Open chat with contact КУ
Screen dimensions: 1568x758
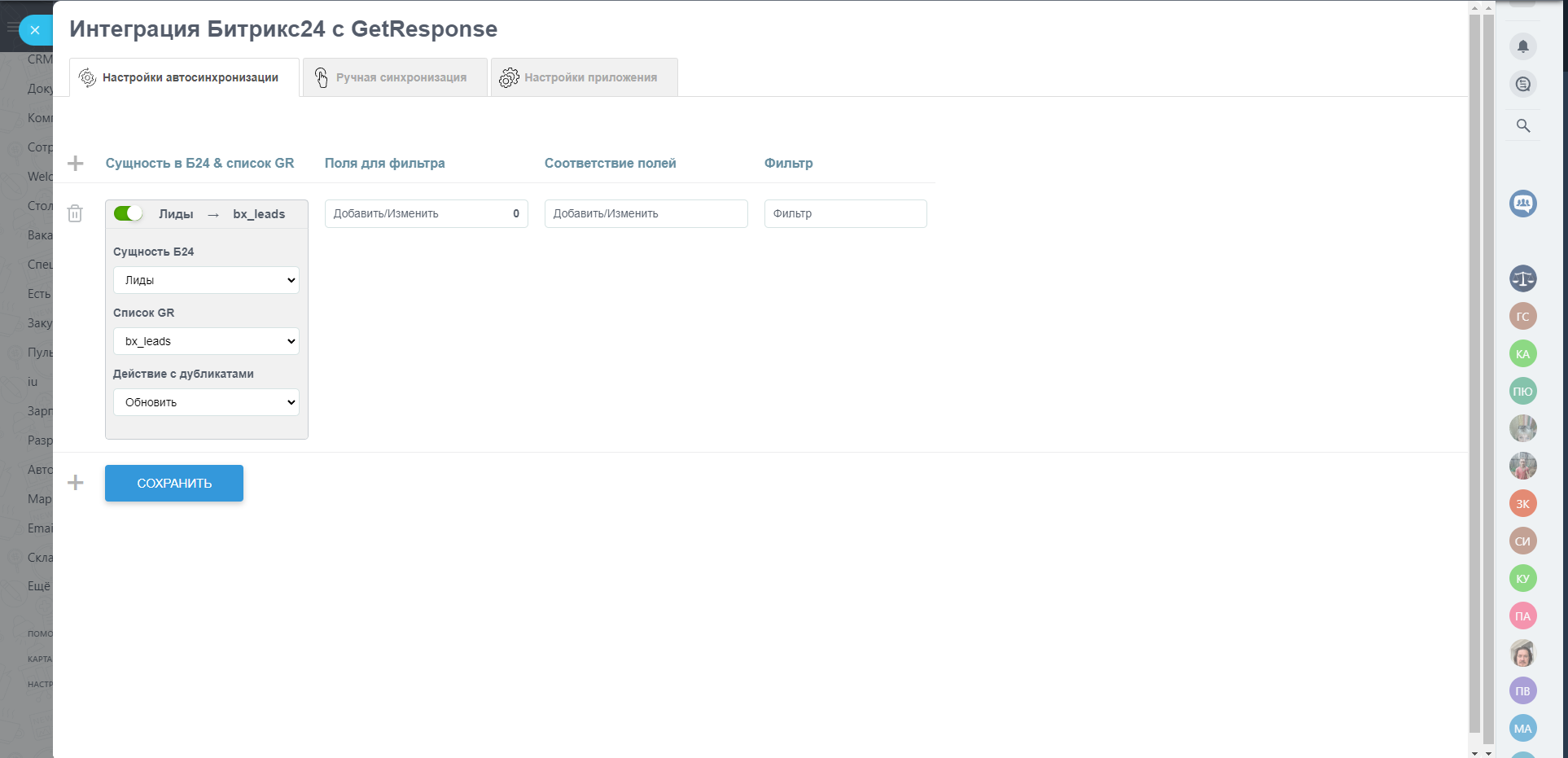1523,578
